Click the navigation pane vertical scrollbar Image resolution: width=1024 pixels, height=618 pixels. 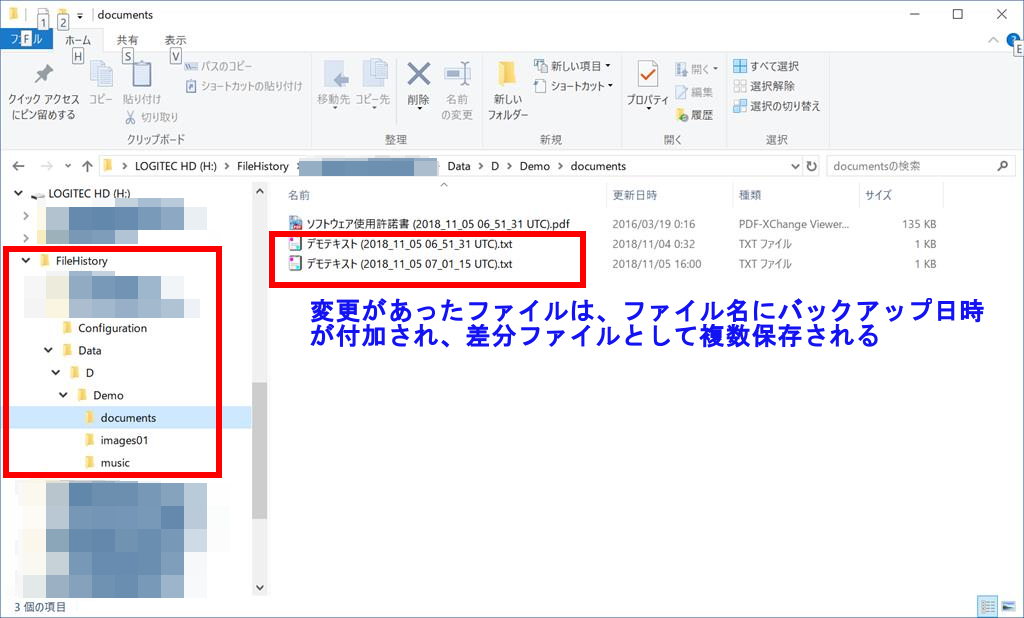tap(260, 450)
